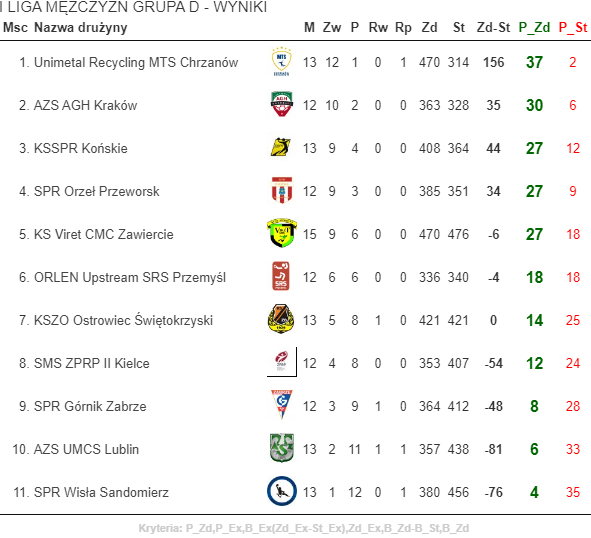Image resolution: width=591 pixels, height=538 pixels.
Task: Click the green P_Zd column header
Action: 534,28
